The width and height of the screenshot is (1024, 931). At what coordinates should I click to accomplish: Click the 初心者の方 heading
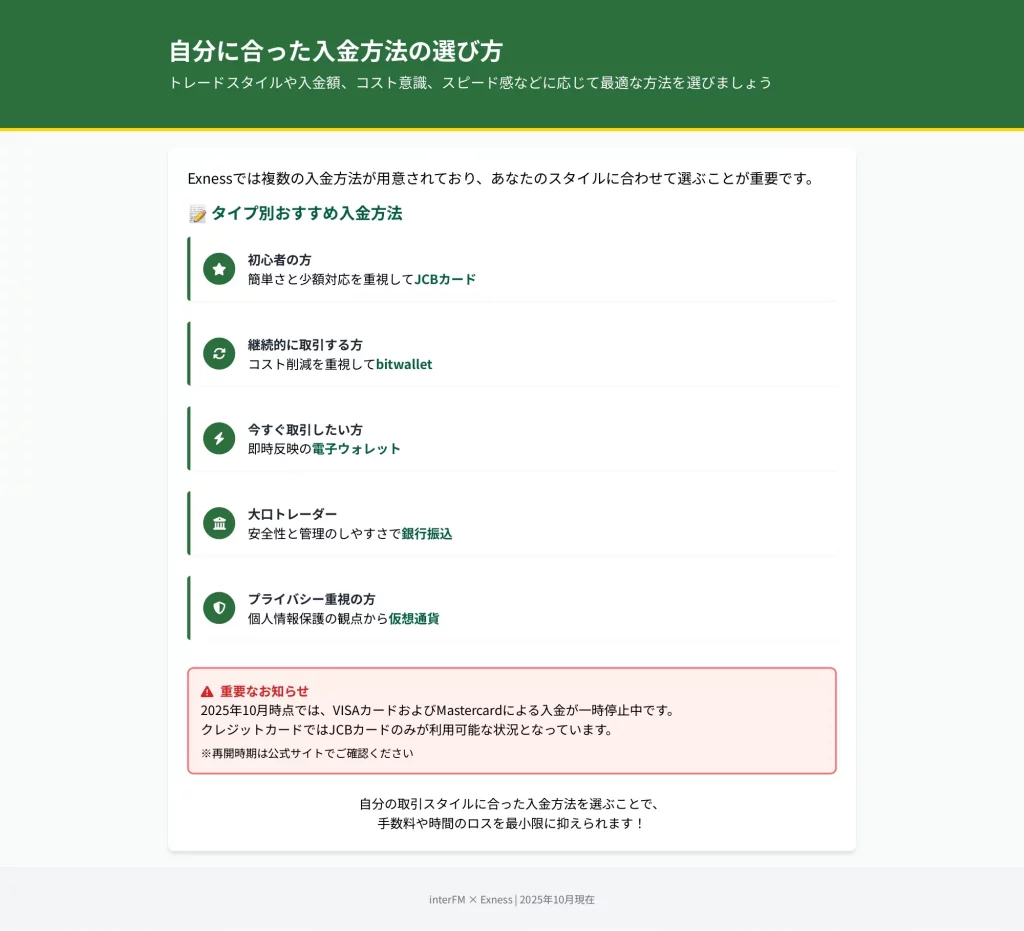pos(280,260)
